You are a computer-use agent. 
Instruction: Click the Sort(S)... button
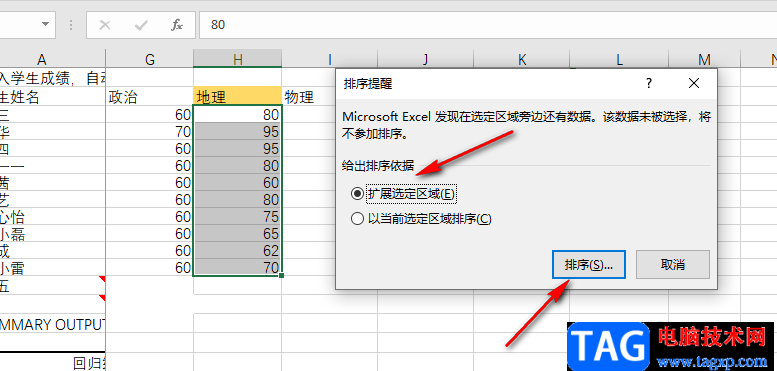(589, 265)
